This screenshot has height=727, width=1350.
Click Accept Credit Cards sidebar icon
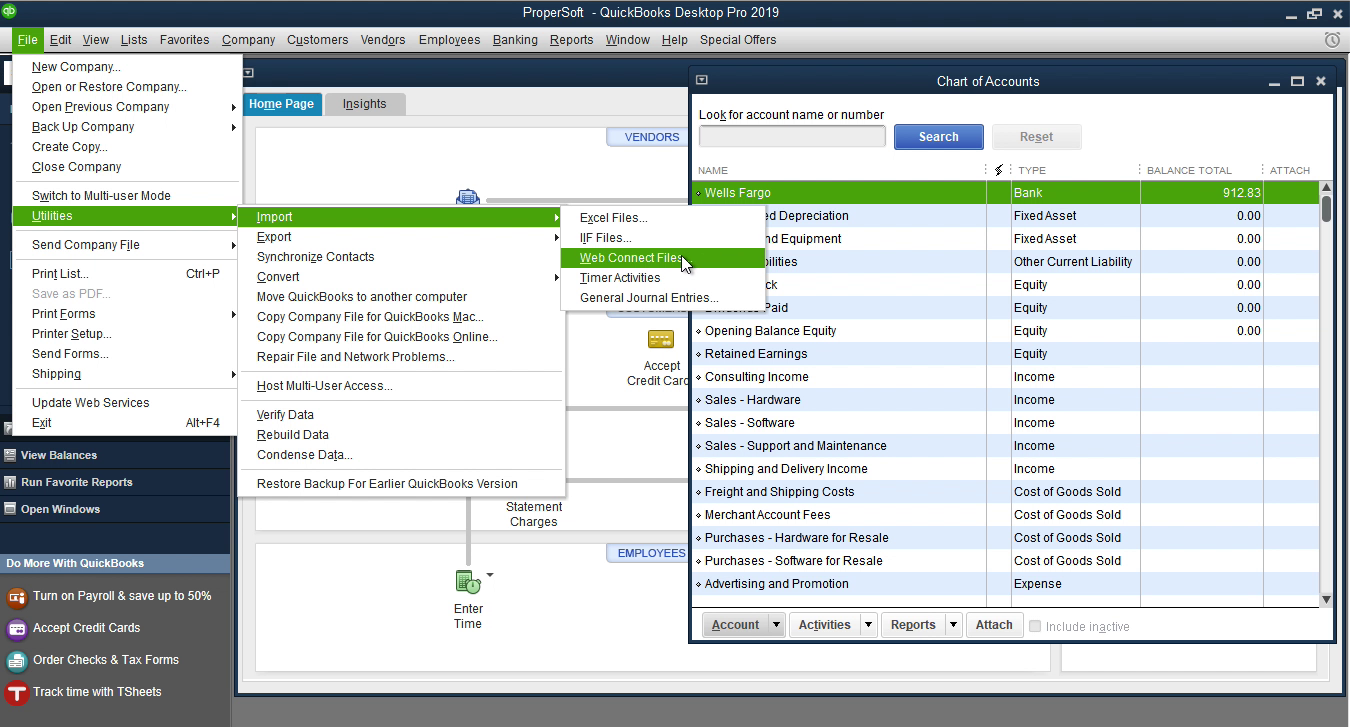coord(16,629)
